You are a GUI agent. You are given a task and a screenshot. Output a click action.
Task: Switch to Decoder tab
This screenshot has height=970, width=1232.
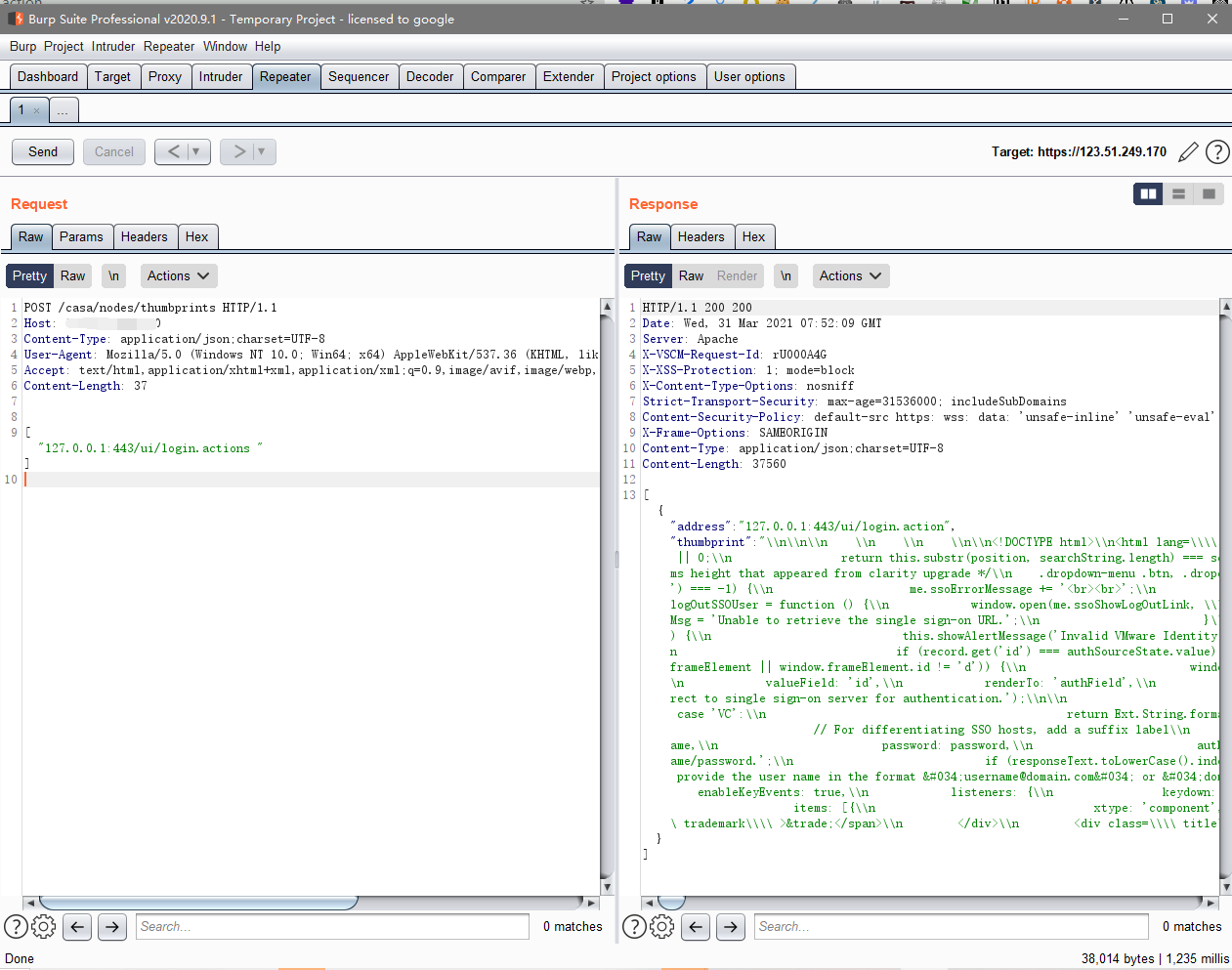[430, 76]
